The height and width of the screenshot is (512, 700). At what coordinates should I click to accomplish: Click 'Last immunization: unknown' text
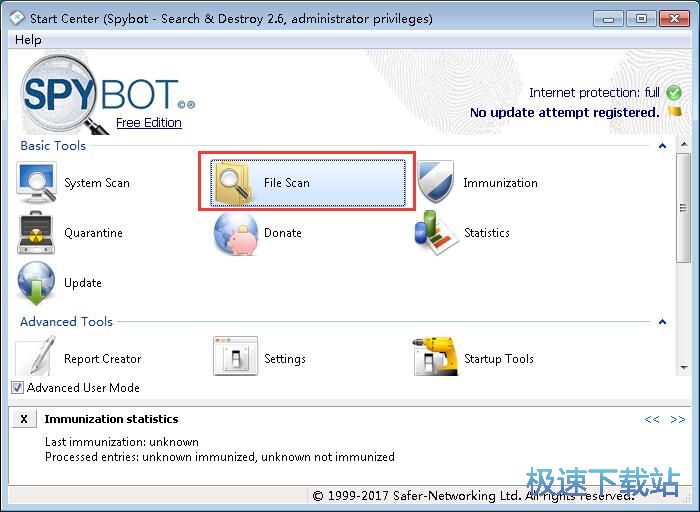click(122, 442)
